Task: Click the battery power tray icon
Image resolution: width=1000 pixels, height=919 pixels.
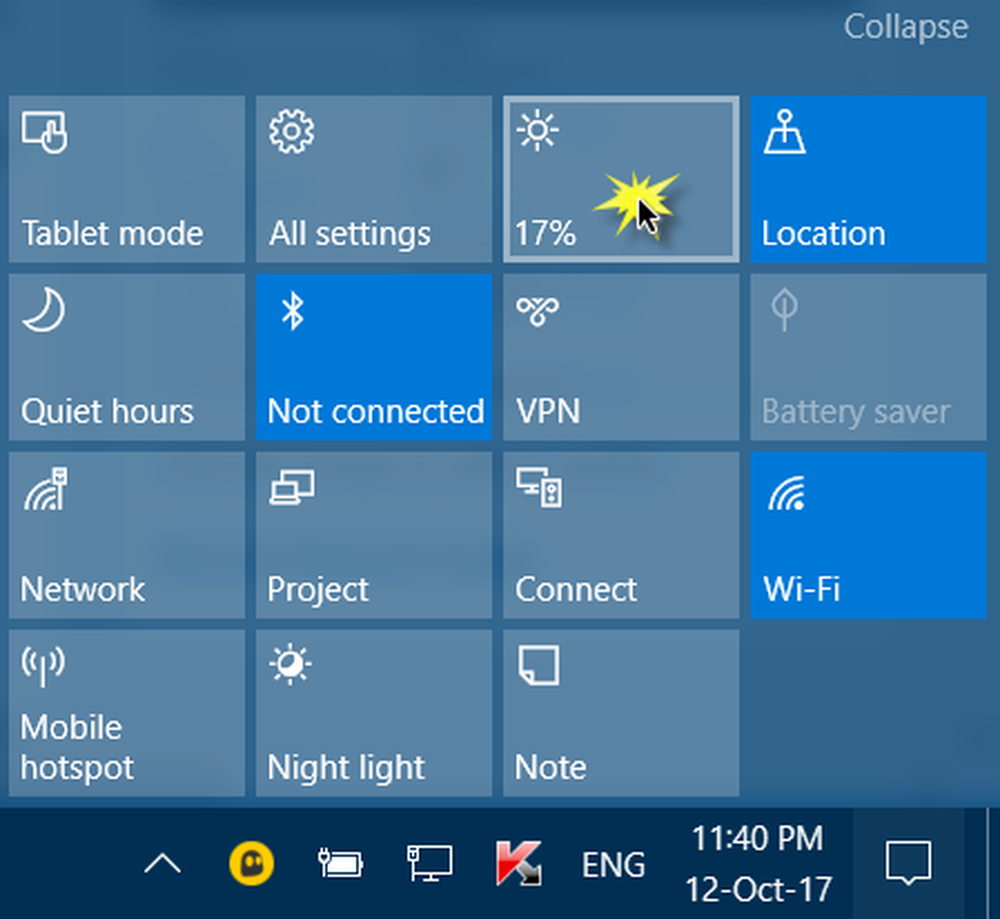Action: coord(340,864)
